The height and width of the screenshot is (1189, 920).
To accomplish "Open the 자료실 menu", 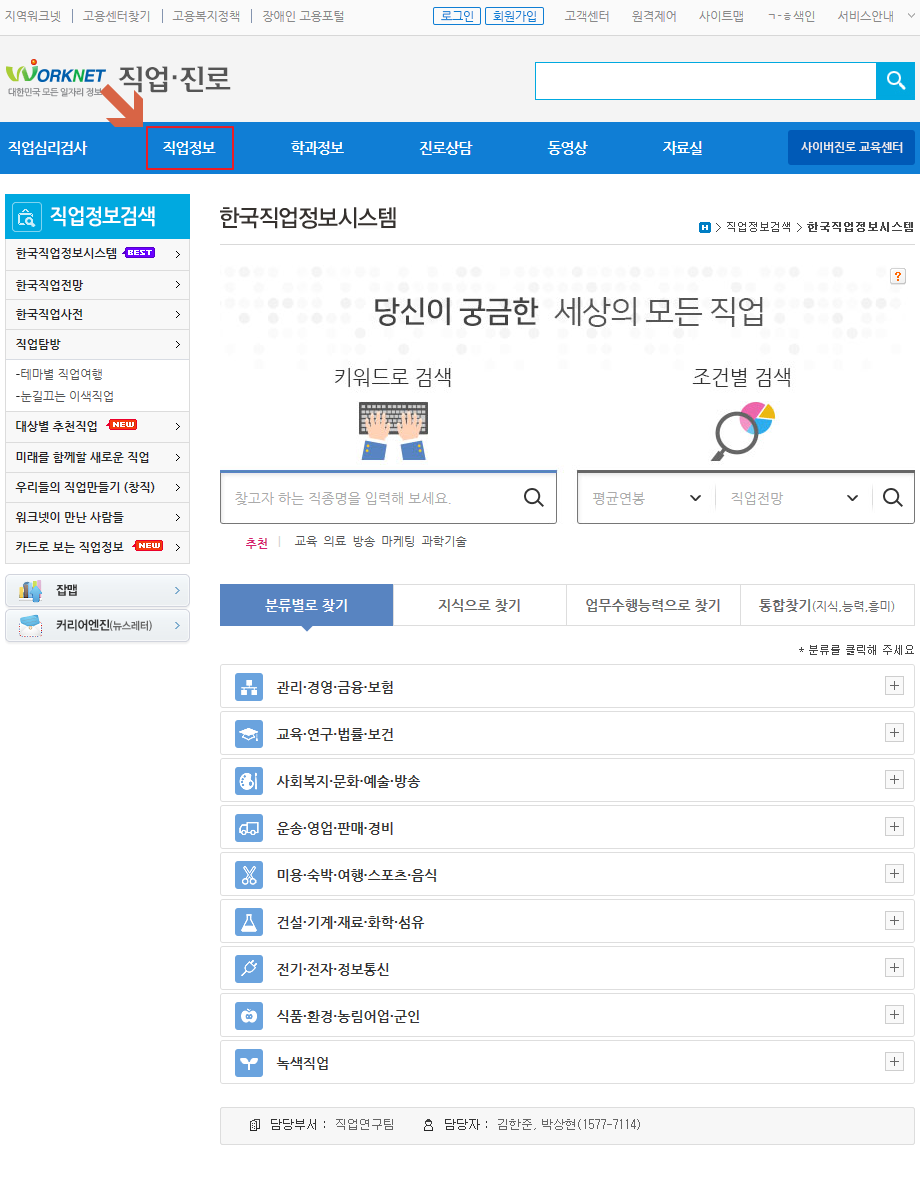I will point(682,148).
